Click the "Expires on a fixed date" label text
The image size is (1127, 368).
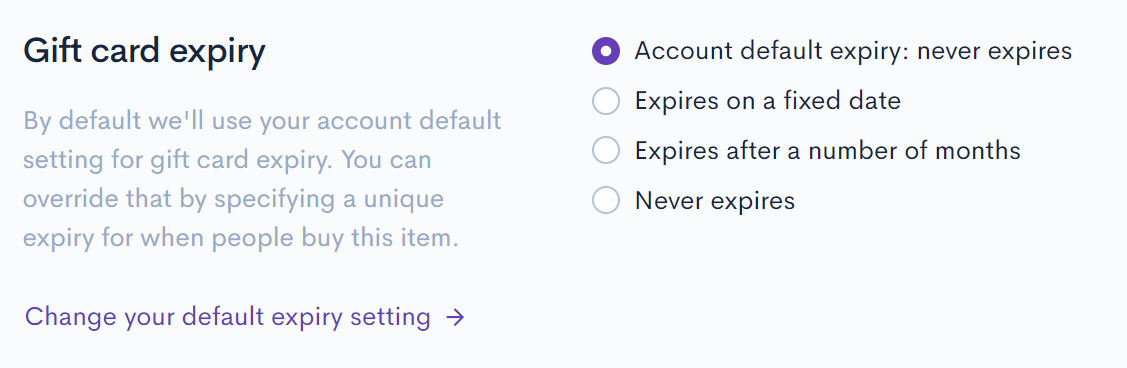coord(768,101)
